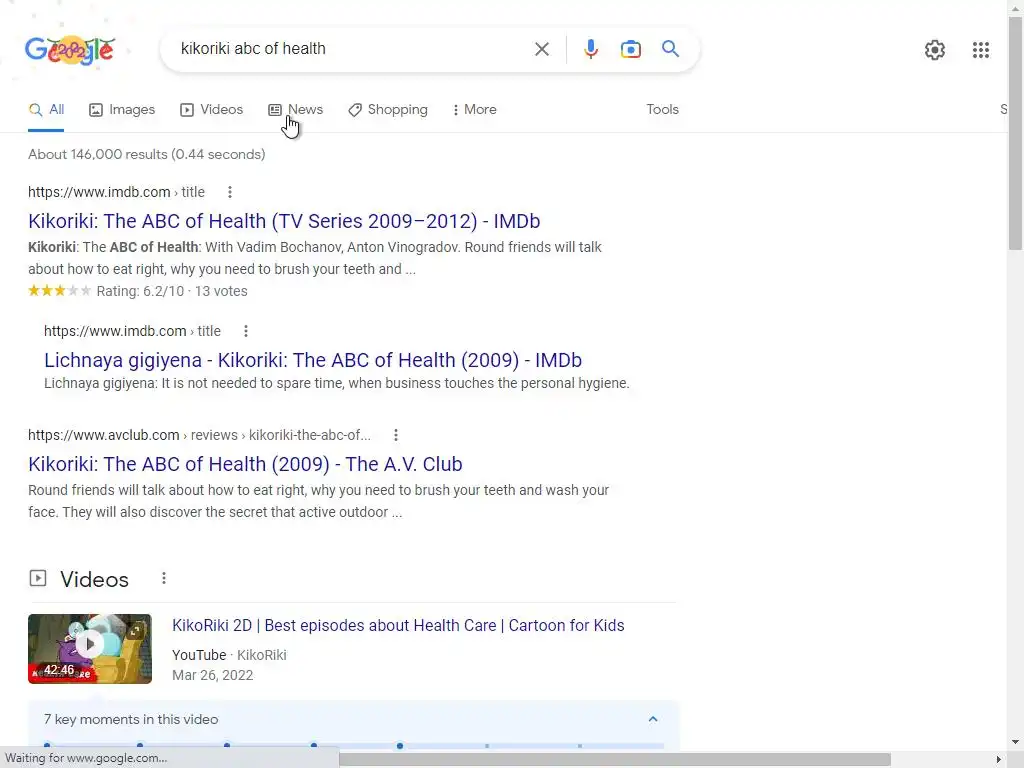Click the 'YouTube · KikoRiki' source text
The width and height of the screenshot is (1024, 768).
229,655
